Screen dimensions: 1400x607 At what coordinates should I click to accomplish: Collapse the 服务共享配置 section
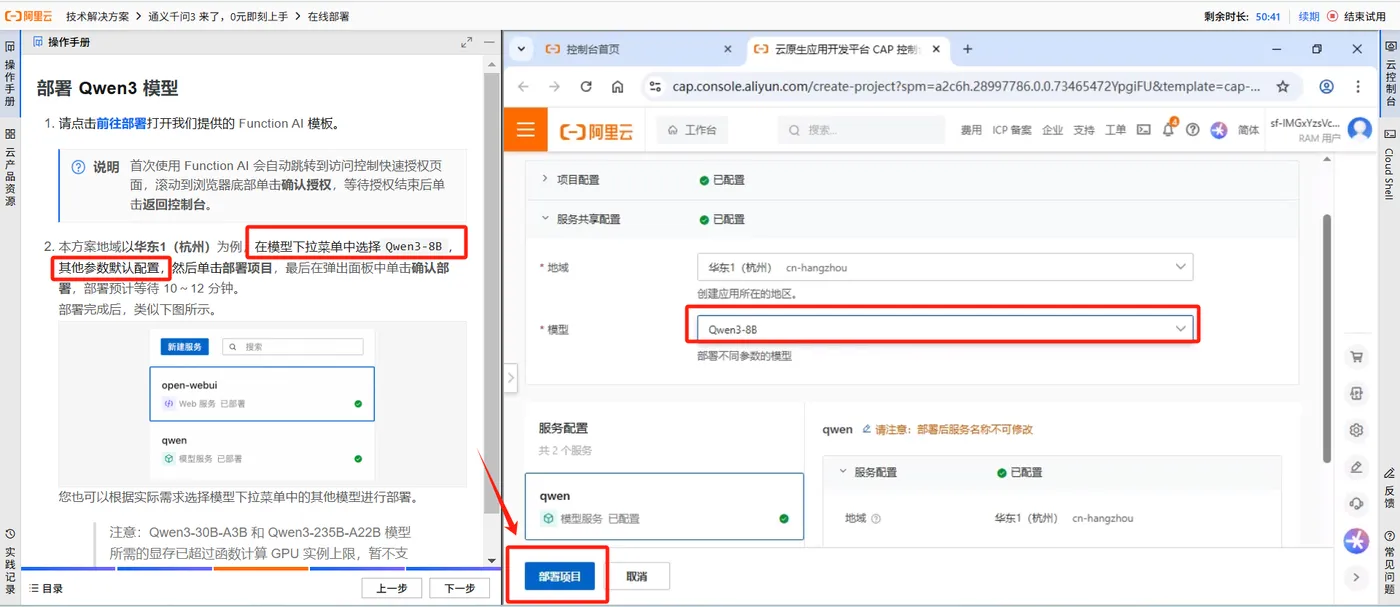tap(545, 218)
